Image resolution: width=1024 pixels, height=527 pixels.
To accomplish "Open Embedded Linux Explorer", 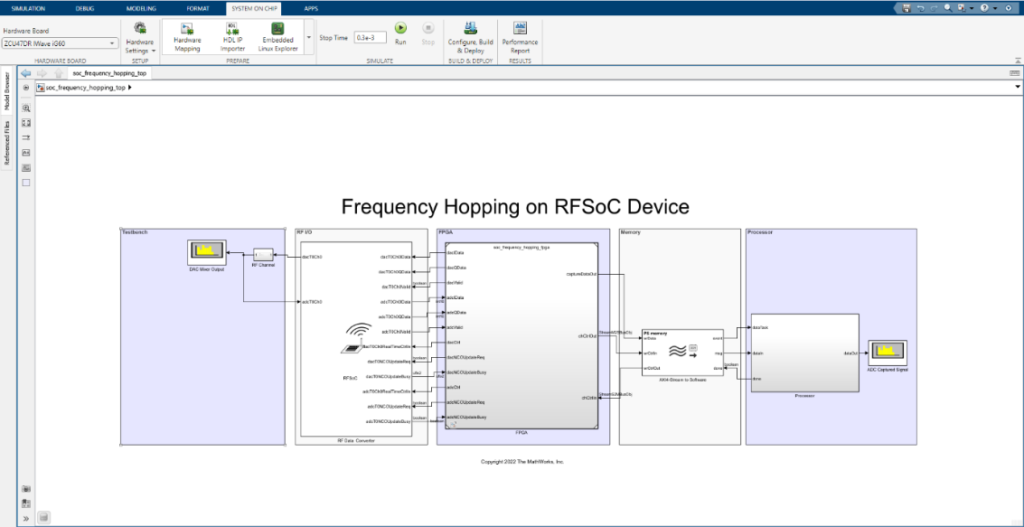I will point(278,37).
